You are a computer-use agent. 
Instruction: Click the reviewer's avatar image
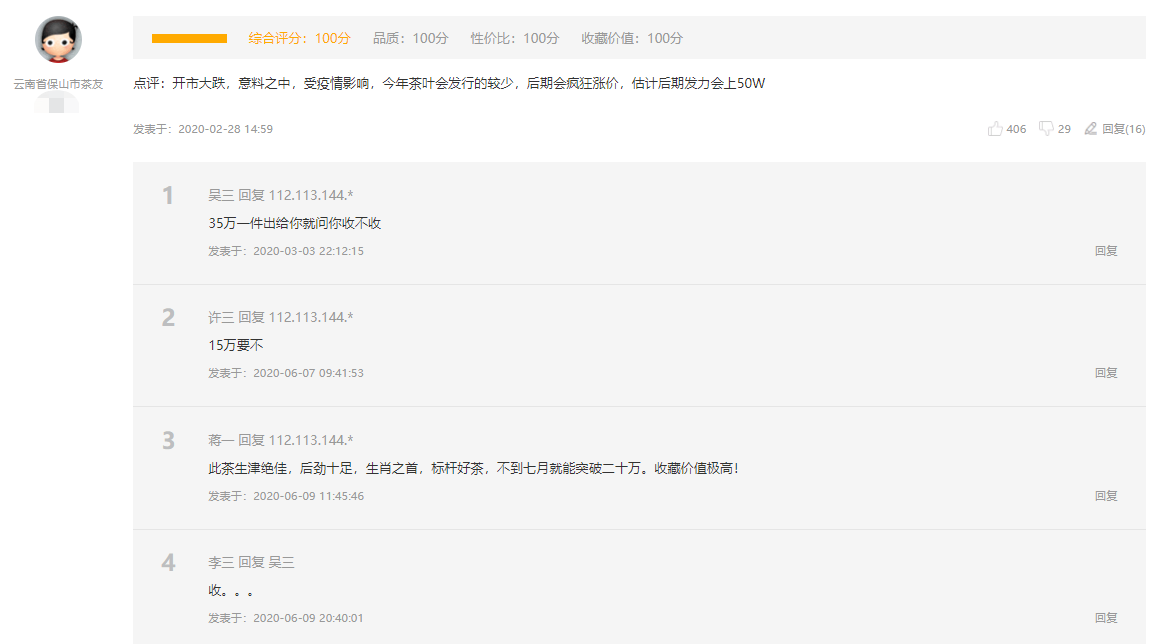(x=58, y=40)
